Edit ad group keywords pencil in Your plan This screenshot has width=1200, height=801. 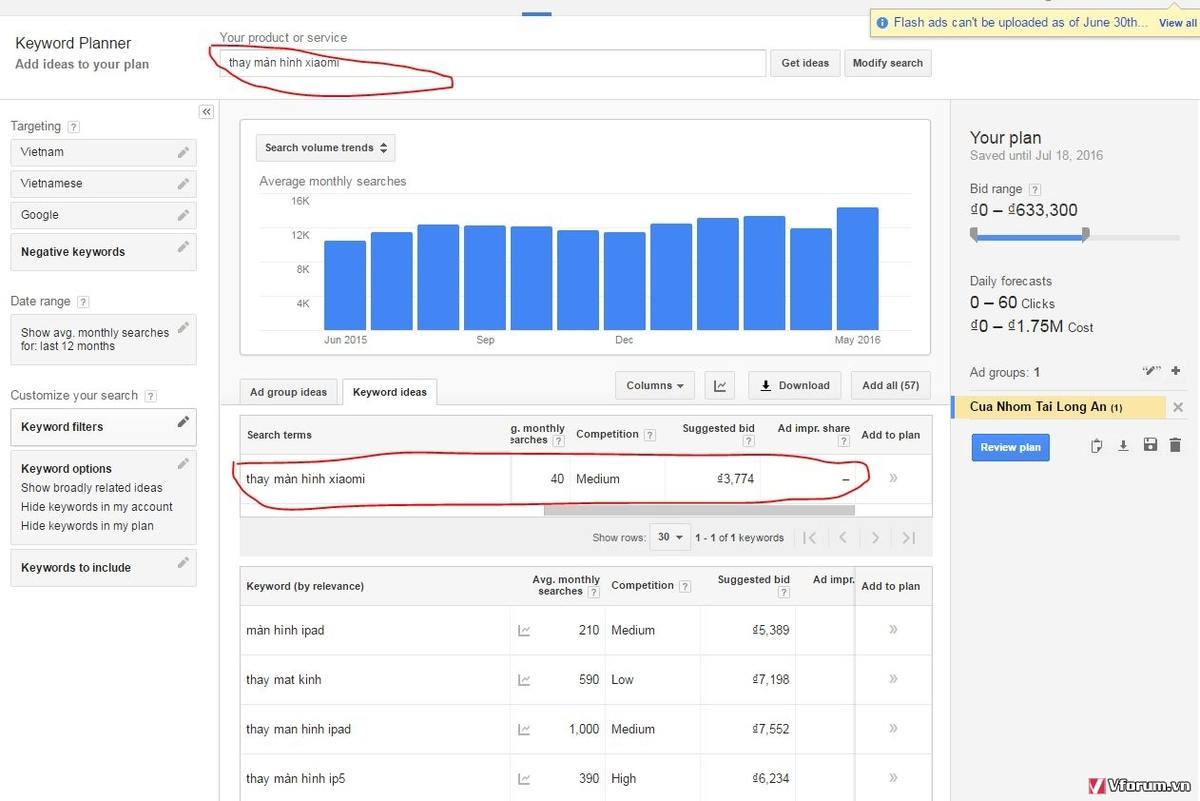point(1151,371)
